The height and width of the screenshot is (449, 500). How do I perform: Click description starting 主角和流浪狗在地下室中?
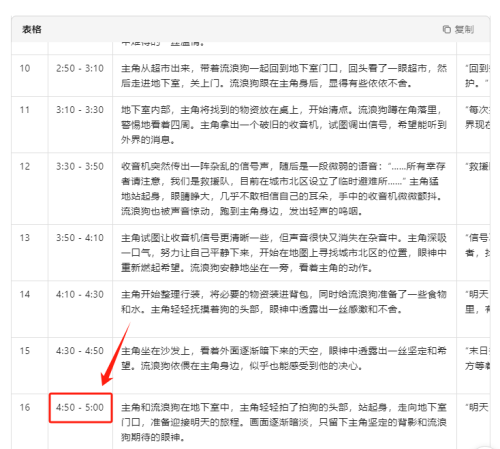coord(284,422)
